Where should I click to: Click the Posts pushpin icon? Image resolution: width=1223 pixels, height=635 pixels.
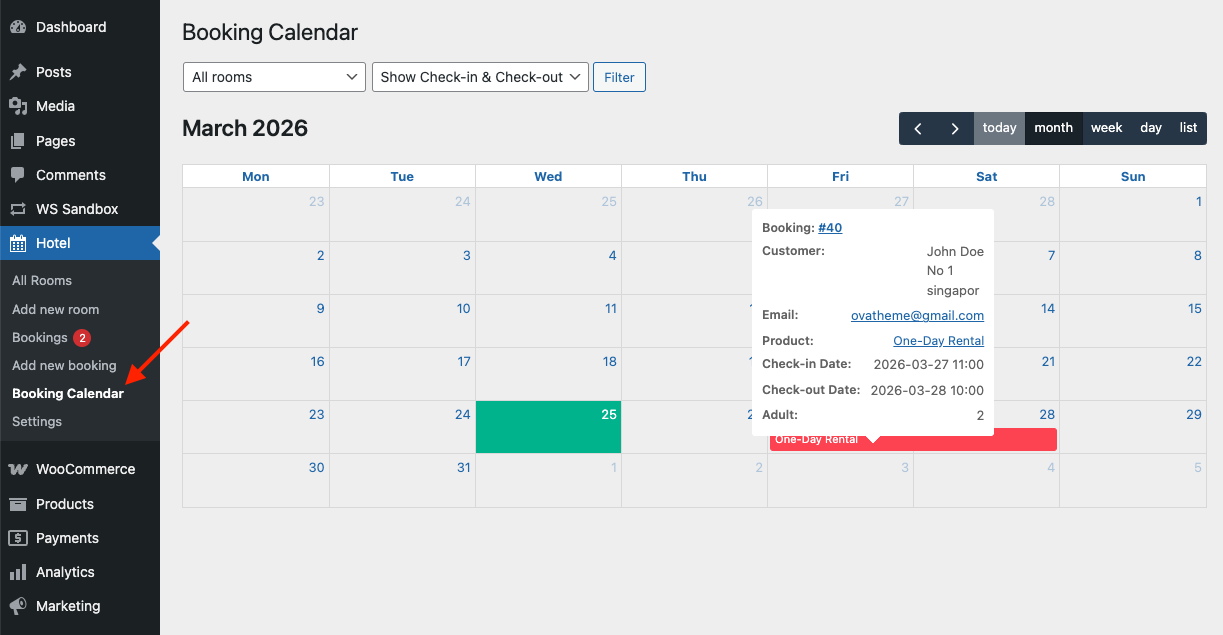click(18, 72)
